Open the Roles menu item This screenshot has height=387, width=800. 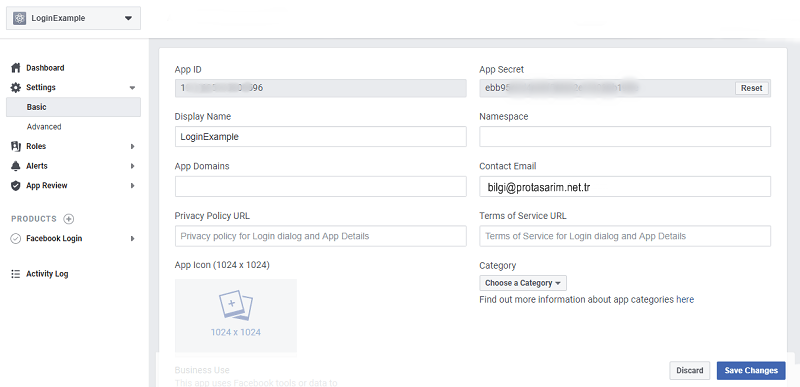coord(36,146)
